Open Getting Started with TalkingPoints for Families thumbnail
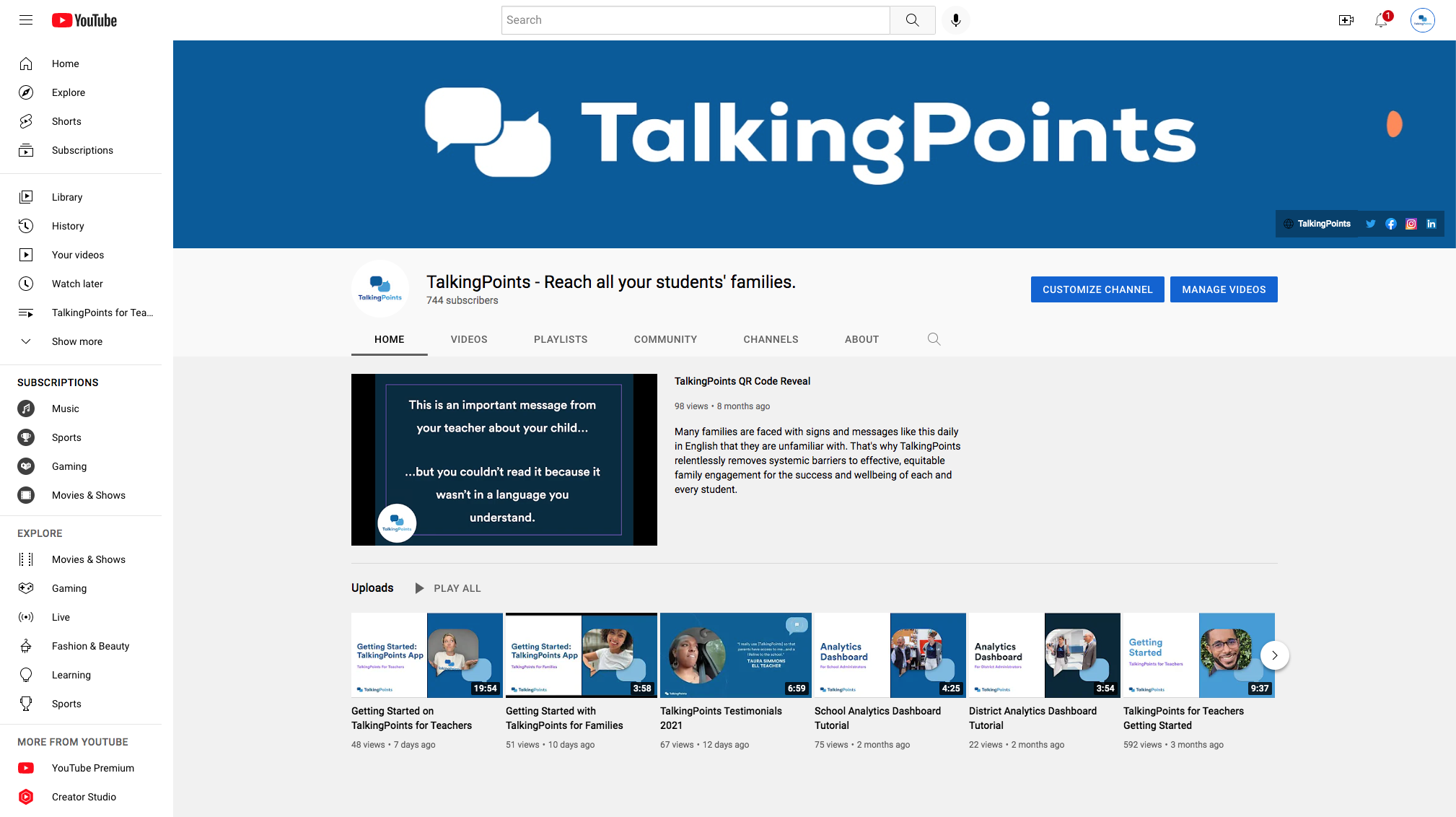The height and width of the screenshot is (817, 1456). (x=582, y=655)
